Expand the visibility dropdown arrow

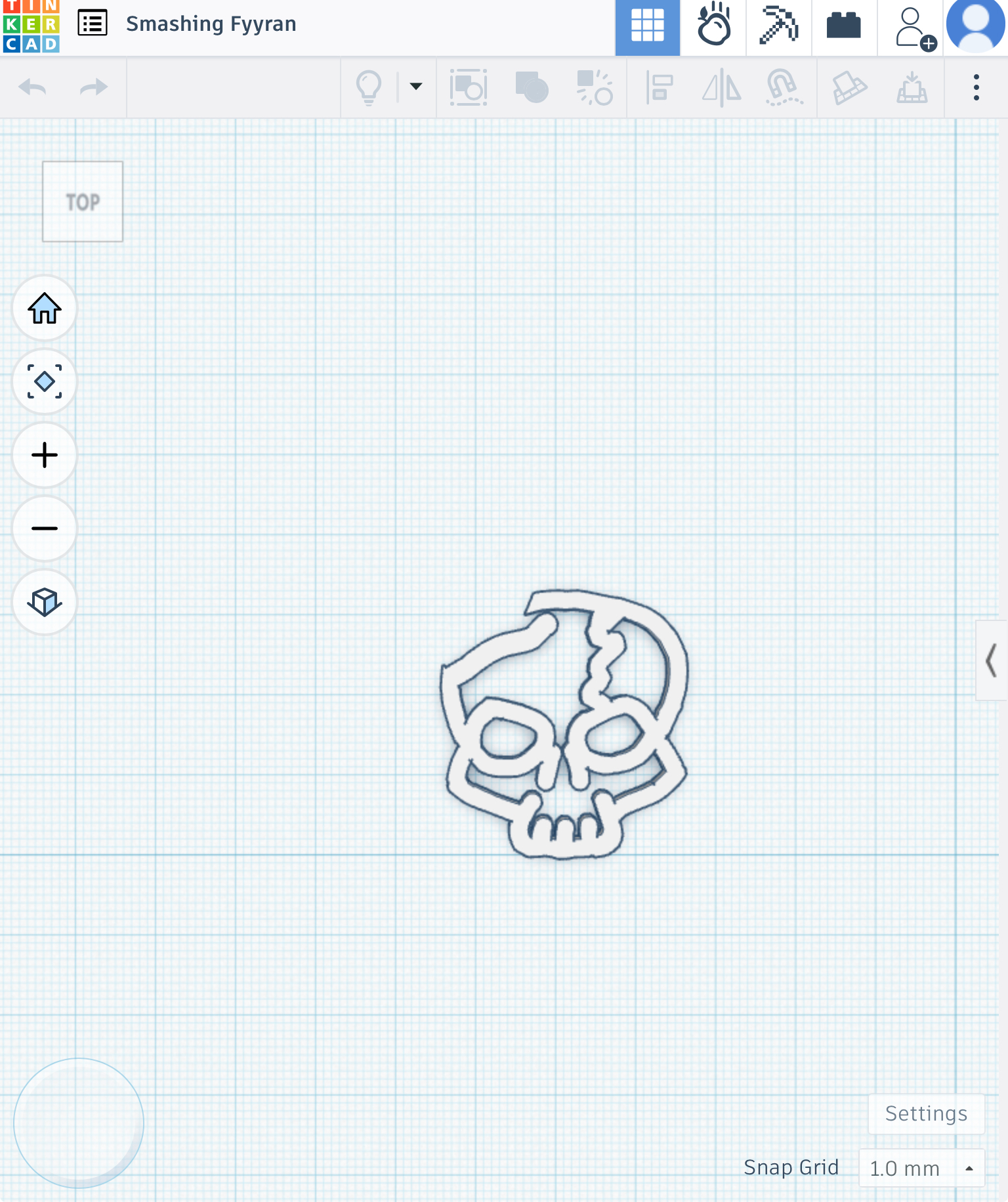point(415,86)
